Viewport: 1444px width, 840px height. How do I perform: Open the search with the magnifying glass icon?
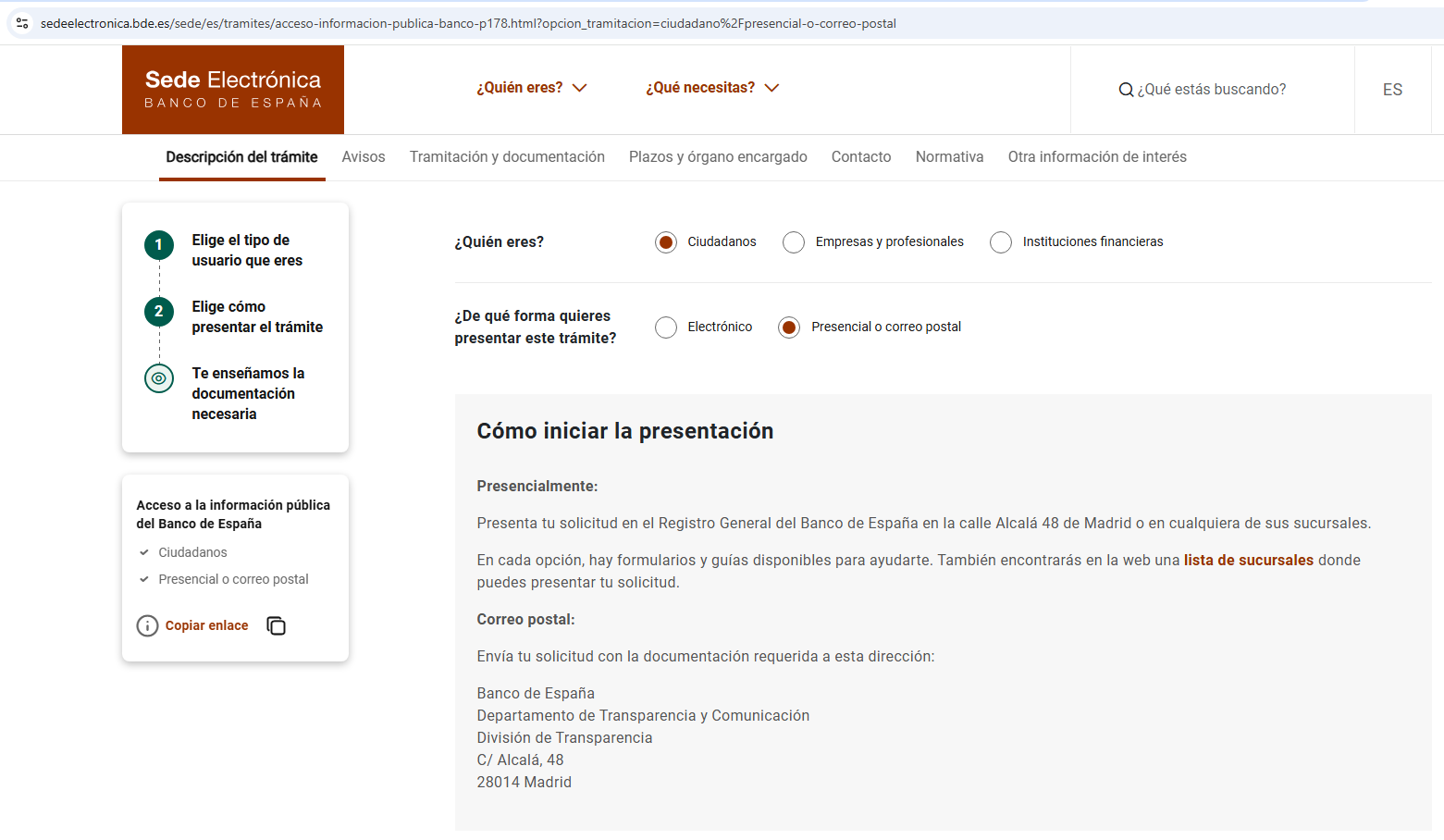click(1126, 89)
